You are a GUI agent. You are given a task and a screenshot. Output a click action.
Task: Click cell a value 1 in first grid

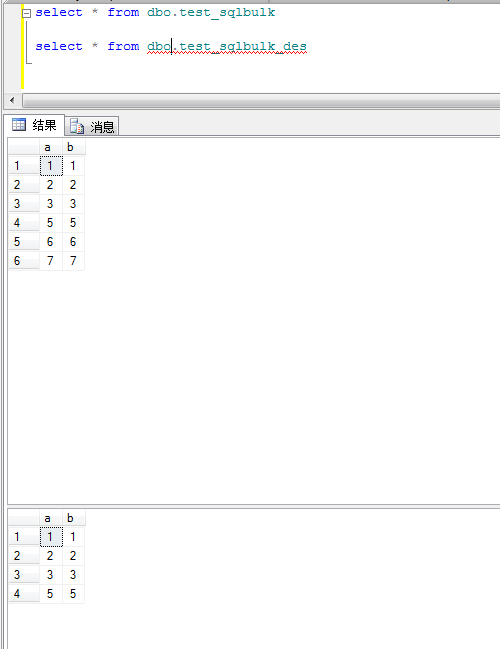pyautogui.click(x=51, y=166)
